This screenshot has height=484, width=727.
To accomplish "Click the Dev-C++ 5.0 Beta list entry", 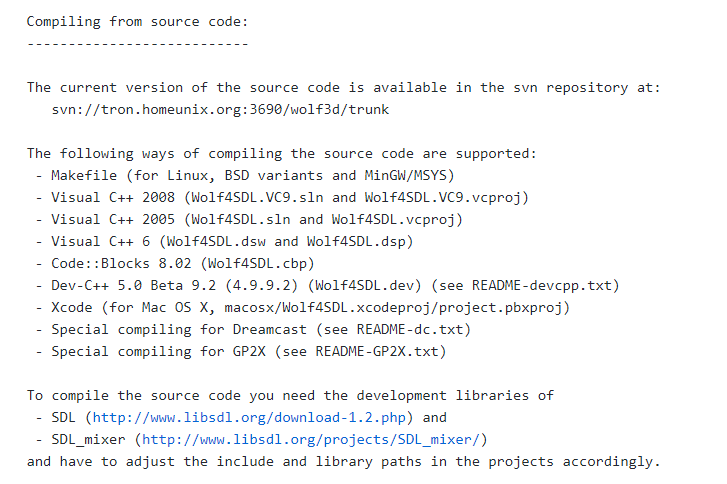I will pyautogui.click(x=328, y=286).
